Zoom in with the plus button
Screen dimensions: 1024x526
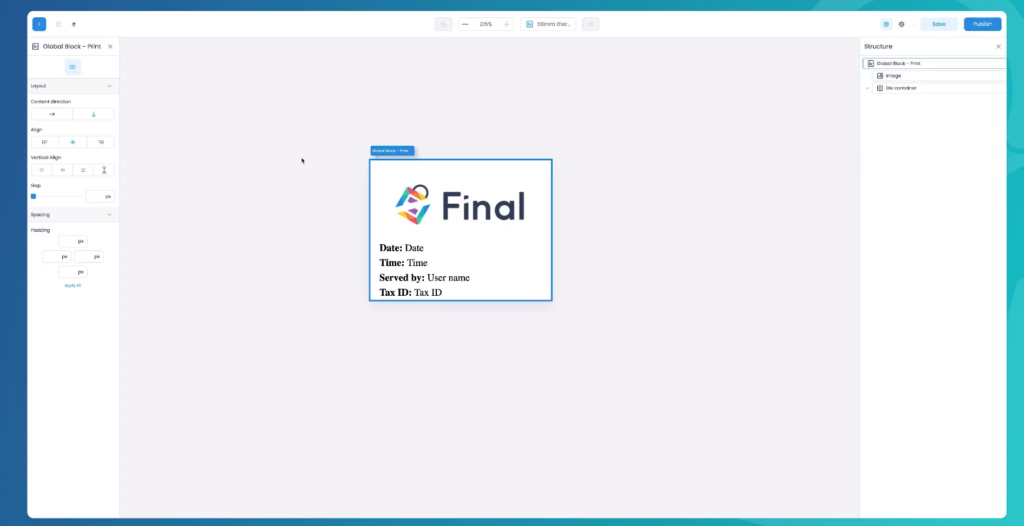pyautogui.click(x=506, y=24)
